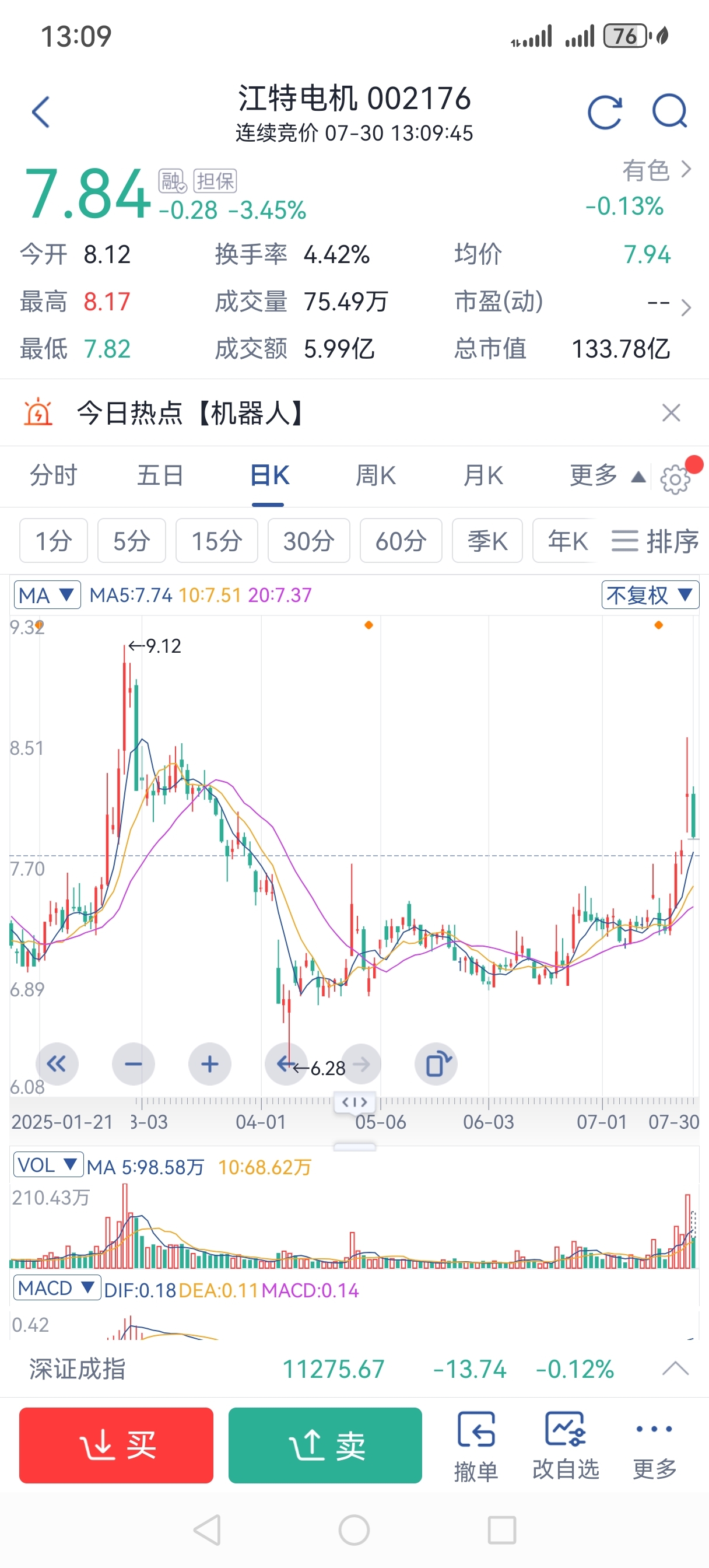Rotate chart to landscape view
The width and height of the screenshot is (709, 1568).
(436, 1064)
